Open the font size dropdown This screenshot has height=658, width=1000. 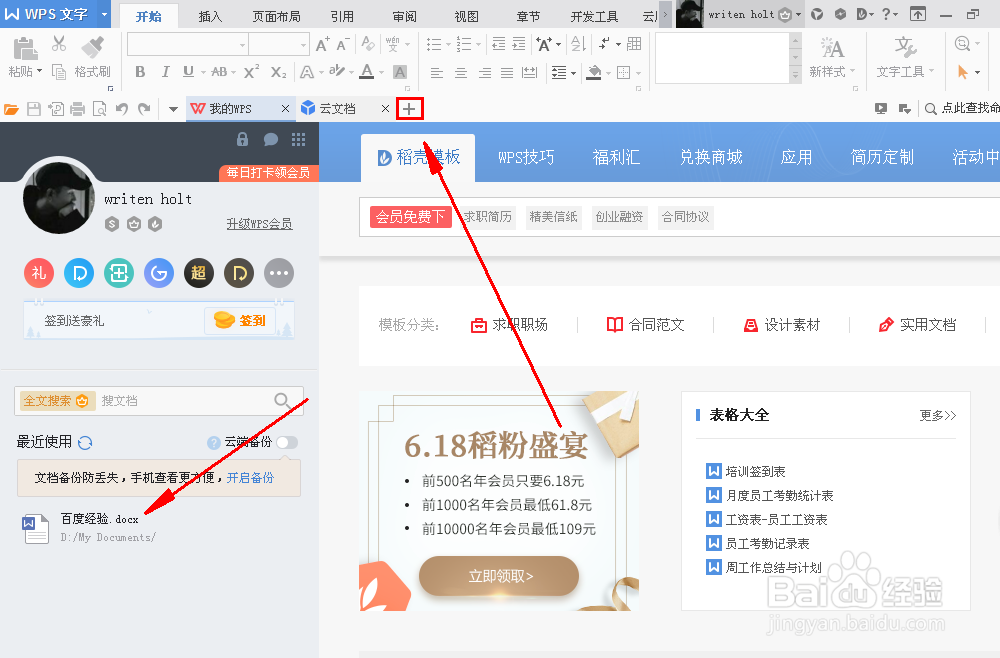pos(304,45)
